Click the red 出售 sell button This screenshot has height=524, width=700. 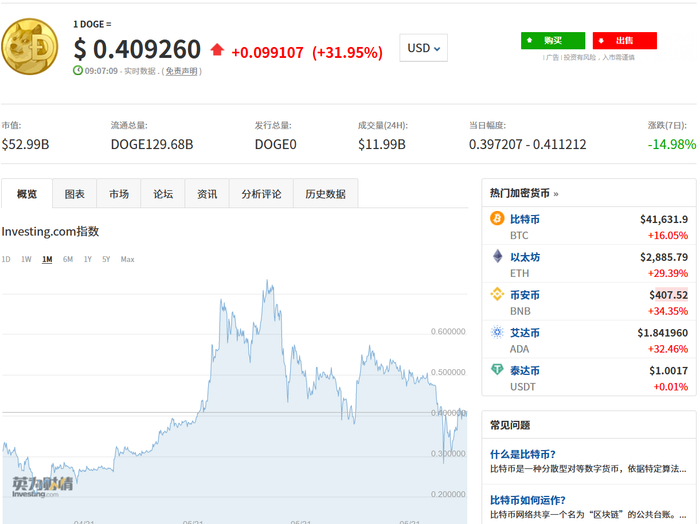point(625,41)
